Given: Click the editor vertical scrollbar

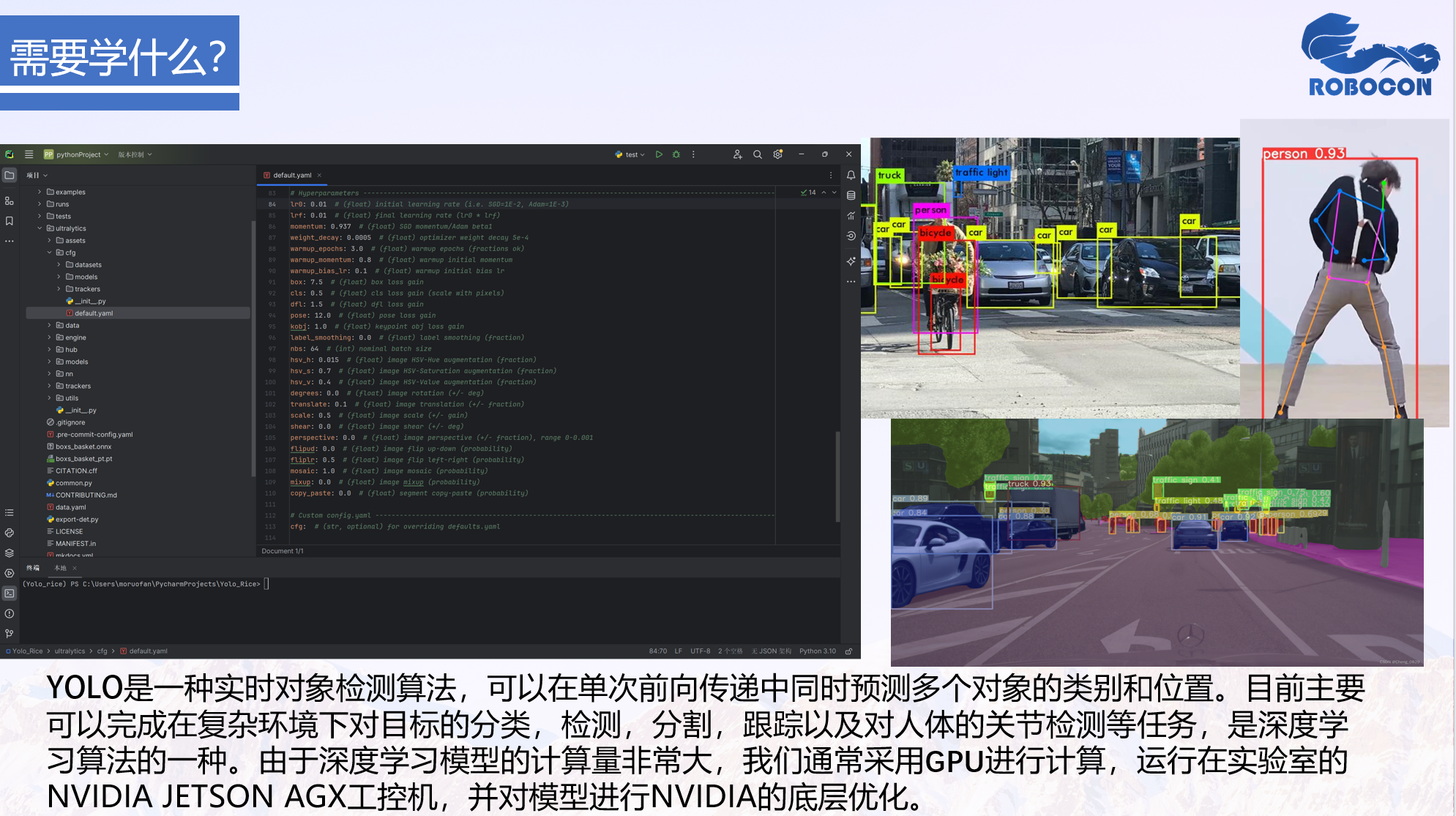Looking at the screenshot, I should pos(837,476).
